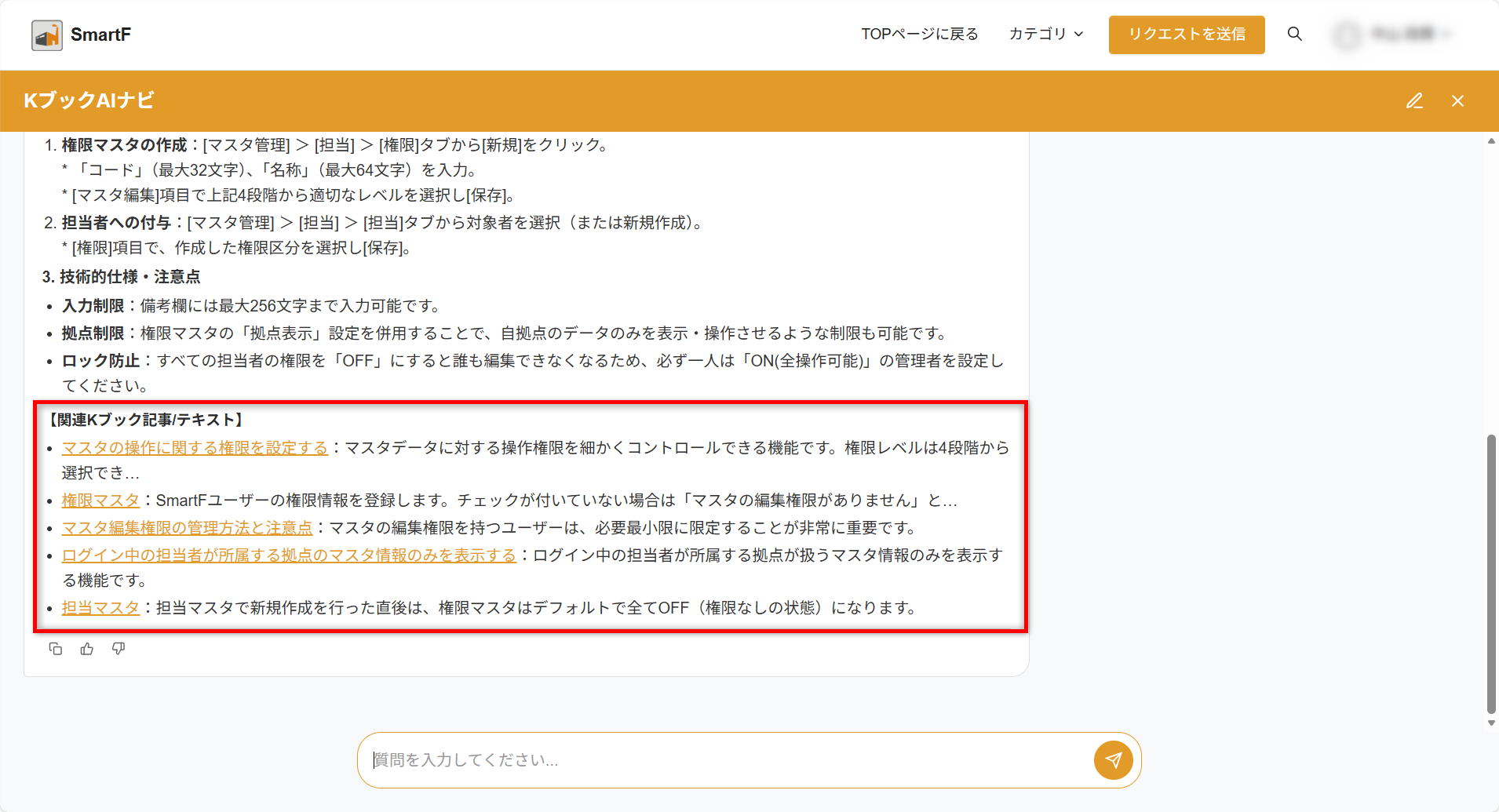This screenshot has width=1499, height=812.
Task: Copy the AI answer with the copy icon
Action: [x=56, y=649]
